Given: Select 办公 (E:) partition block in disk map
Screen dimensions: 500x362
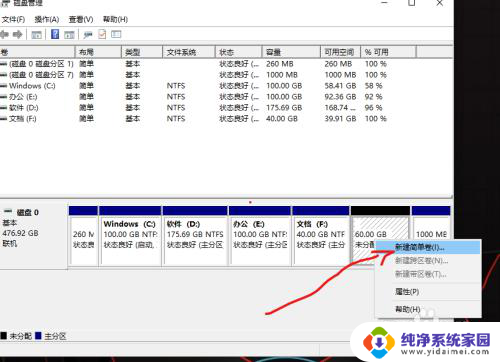Looking at the screenshot, I should pyautogui.click(x=260, y=236).
